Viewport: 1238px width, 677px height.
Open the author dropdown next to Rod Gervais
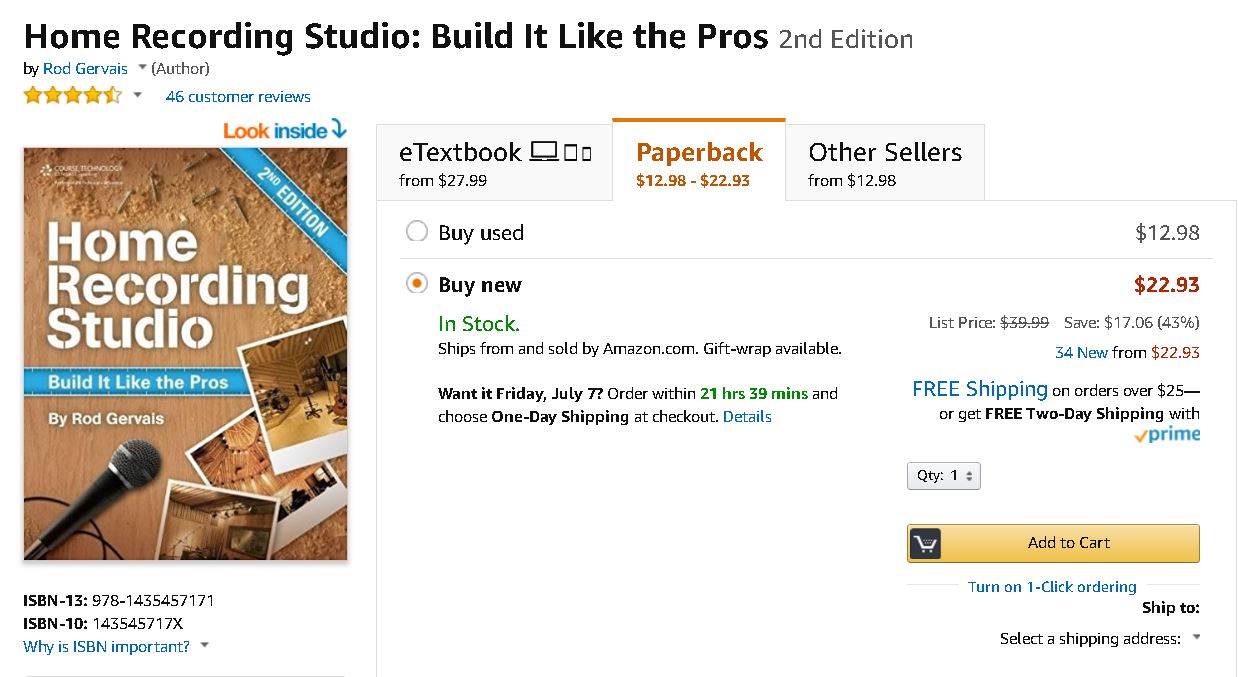coord(142,68)
